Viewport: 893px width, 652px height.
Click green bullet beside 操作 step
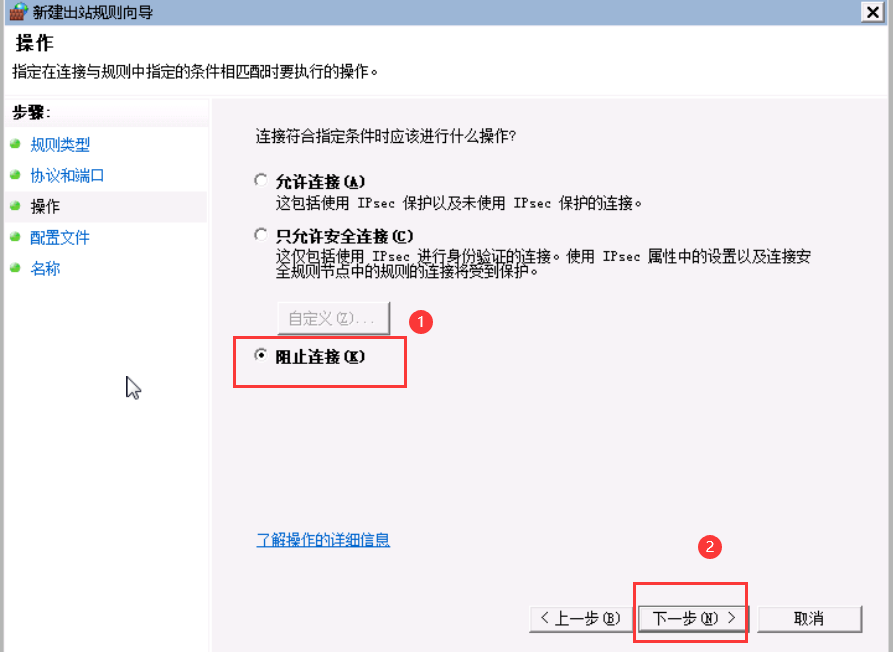[x=15, y=206]
